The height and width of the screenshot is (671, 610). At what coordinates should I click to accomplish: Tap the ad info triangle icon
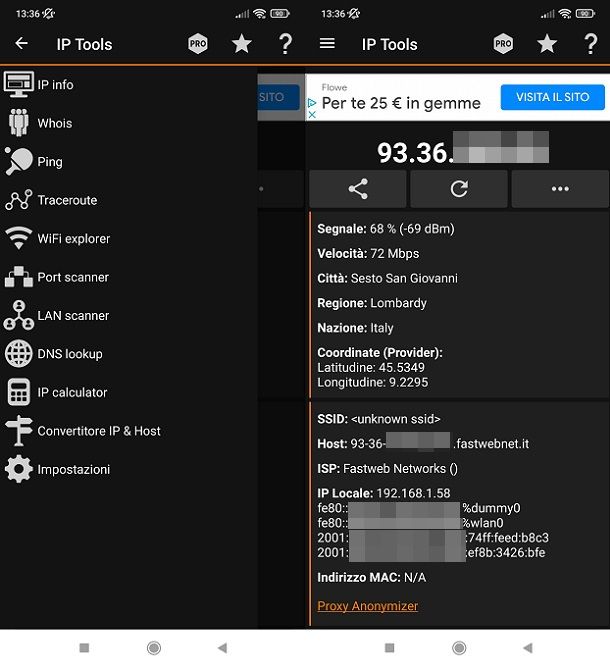click(x=312, y=103)
